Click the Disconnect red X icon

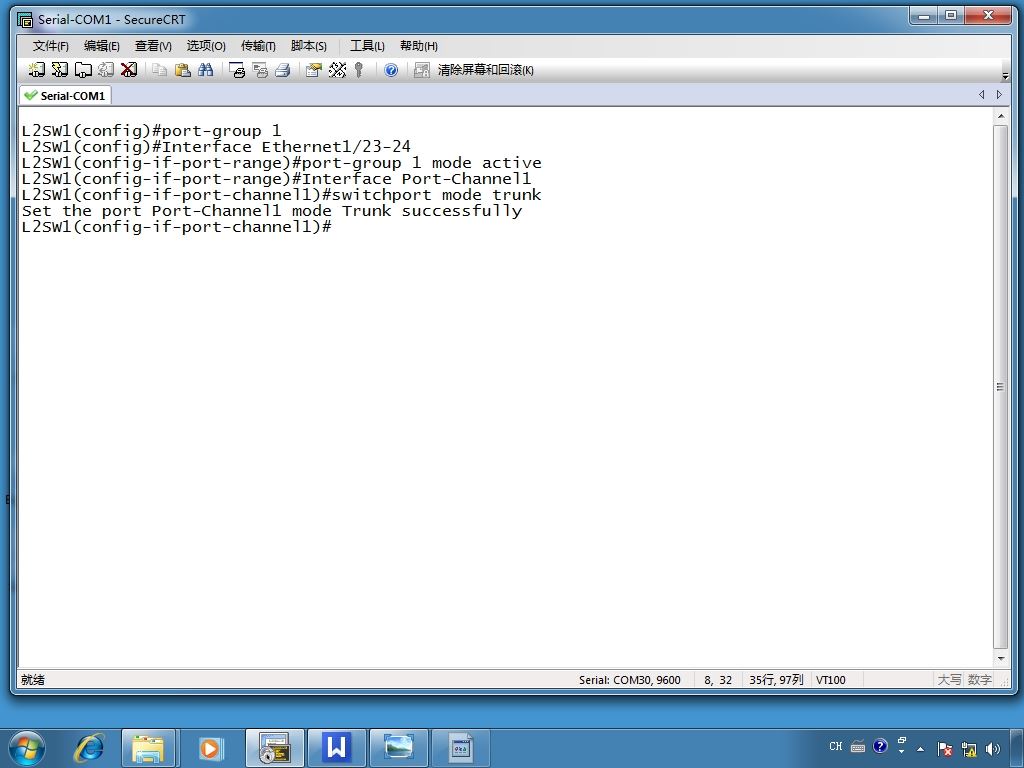coord(129,70)
